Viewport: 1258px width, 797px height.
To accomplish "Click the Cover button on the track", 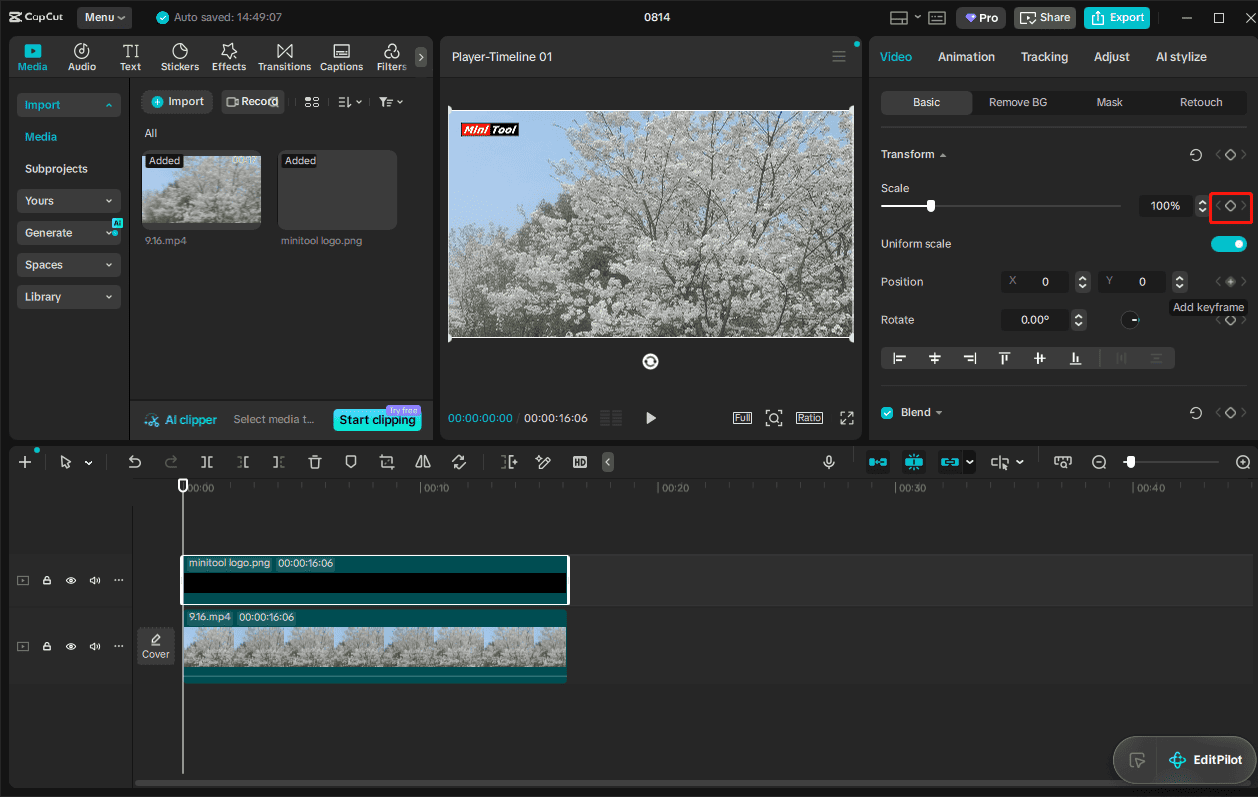I will [x=156, y=646].
